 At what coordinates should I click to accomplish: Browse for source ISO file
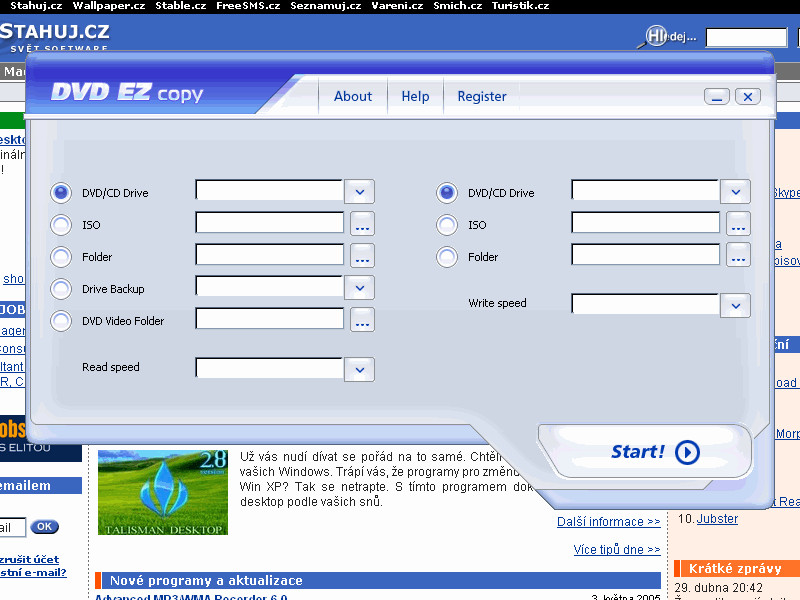[x=362, y=224]
